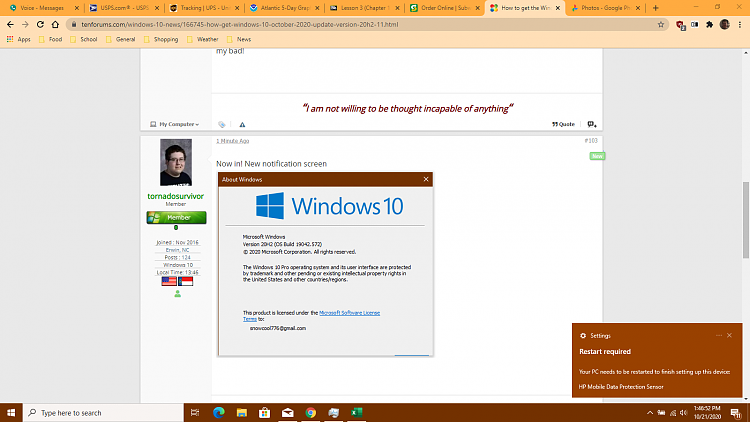
Task: Open the Apps shortcut in bookmarks bar
Action: tap(19, 39)
